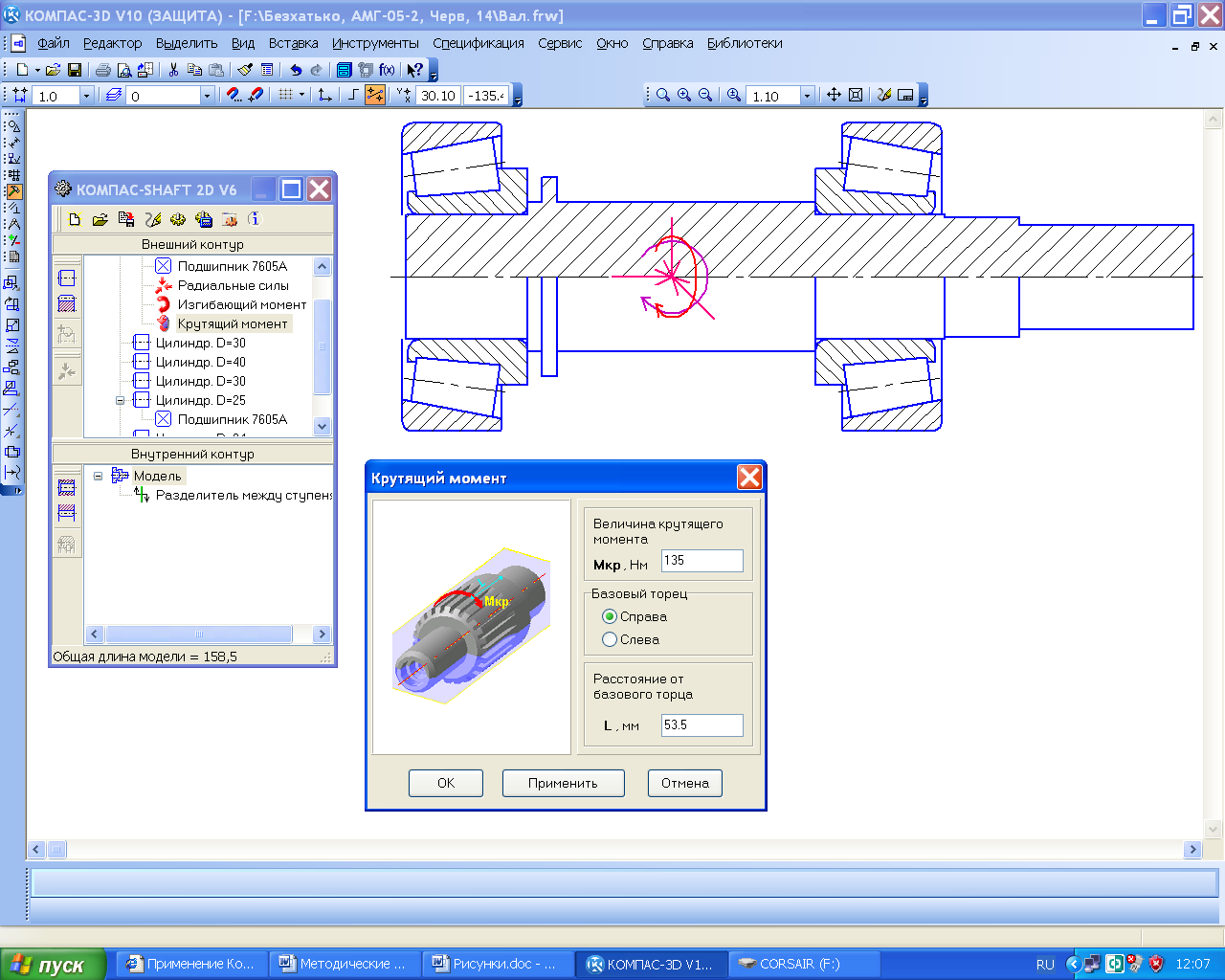Save the drawing with the floppy disk icon
The image size is (1225, 980).
point(75,70)
